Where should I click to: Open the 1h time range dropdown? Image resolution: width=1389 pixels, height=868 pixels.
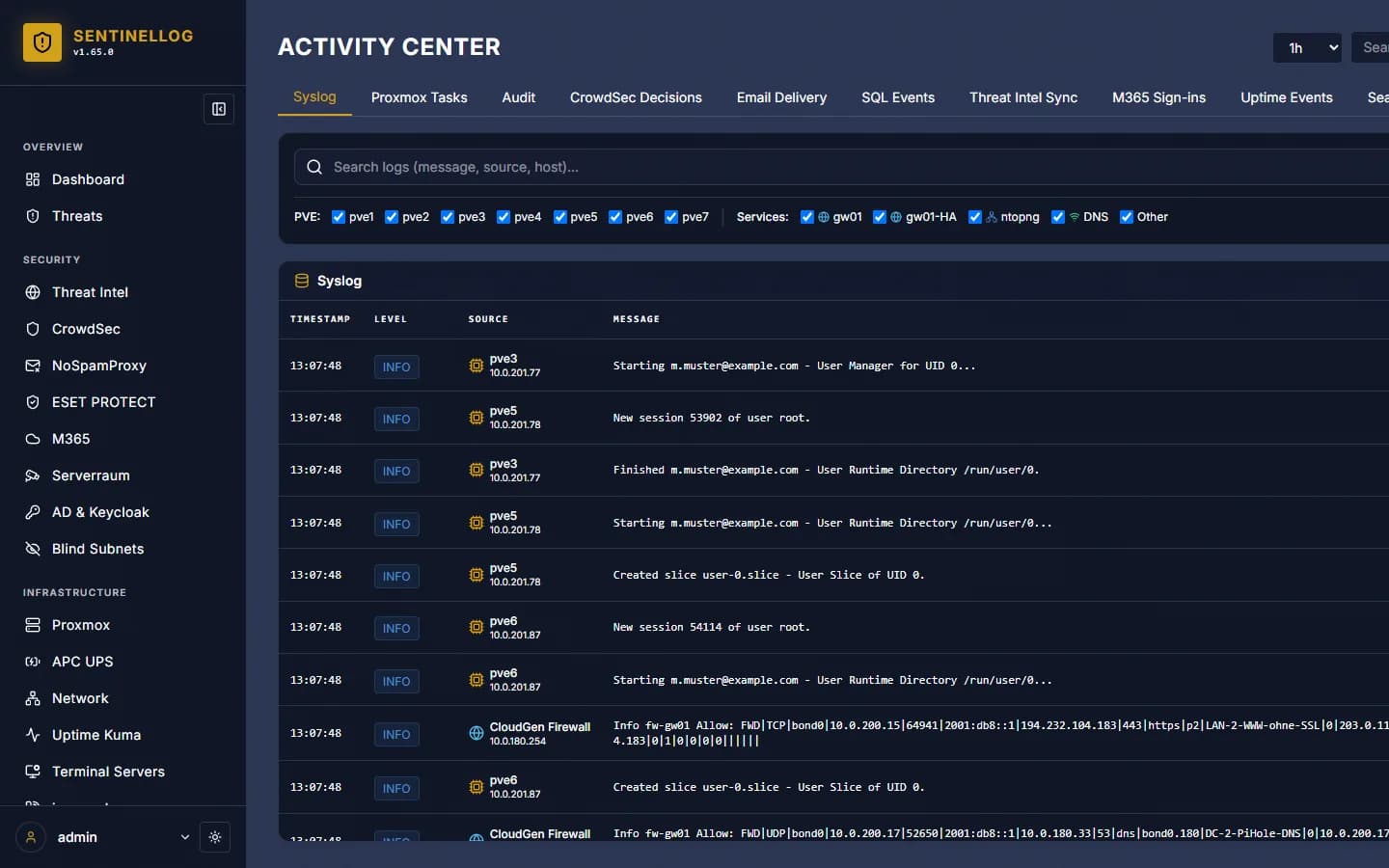point(1308,47)
